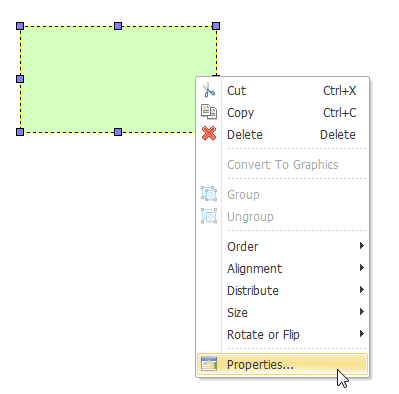Image resolution: width=399 pixels, height=394 pixels.
Task: Click the Properties window icon
Action: click(x=209, y=364)
